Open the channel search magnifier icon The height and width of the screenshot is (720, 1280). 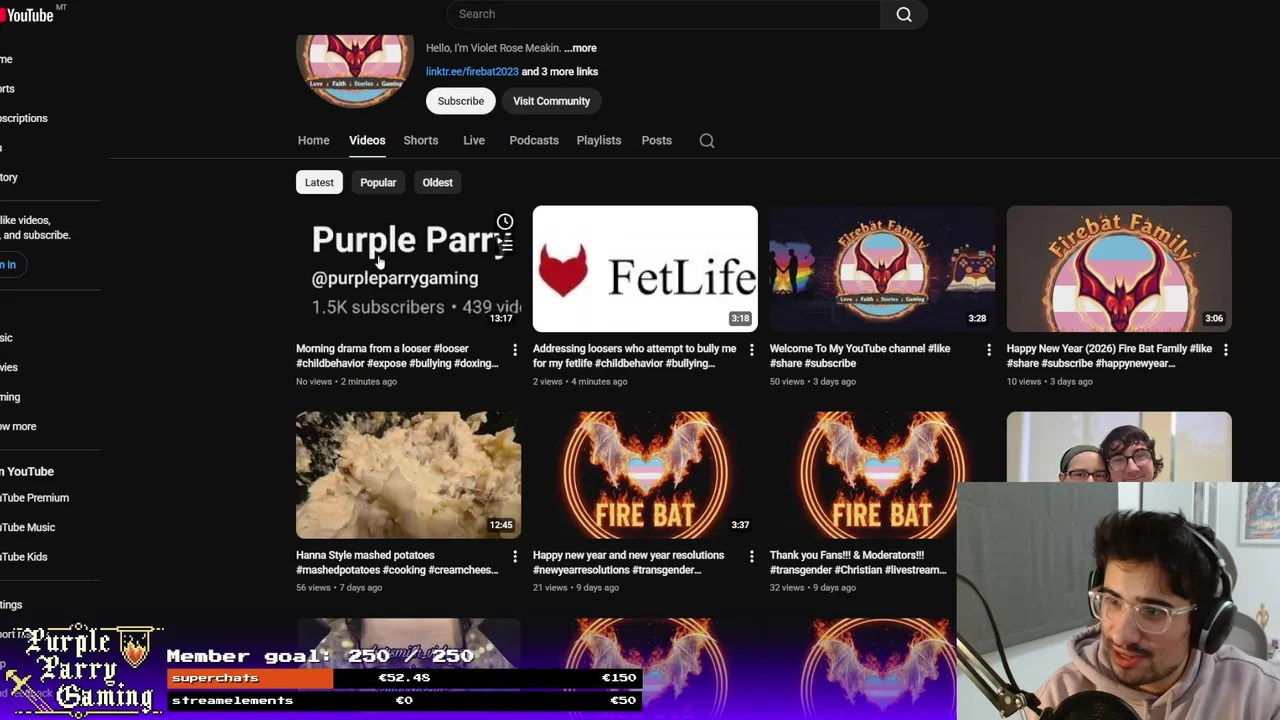(707, 141)
